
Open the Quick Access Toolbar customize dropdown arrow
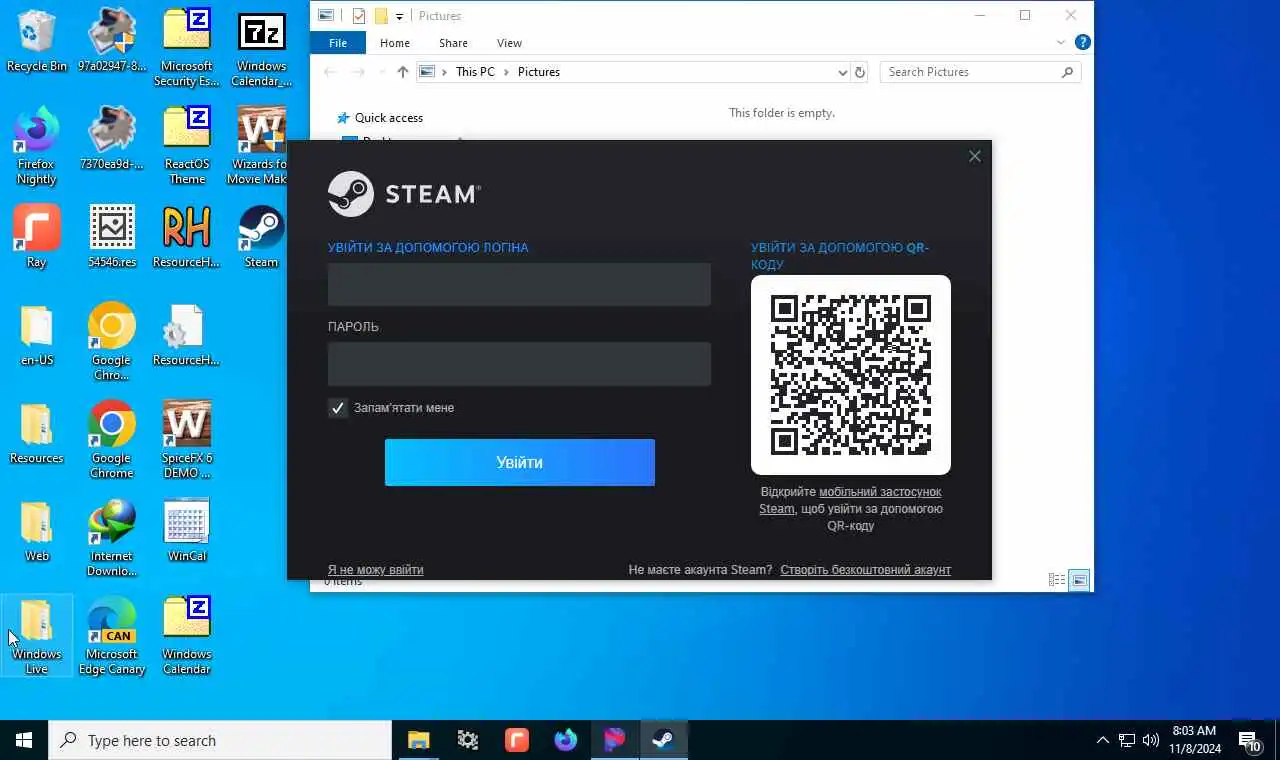tap(399, 16)
